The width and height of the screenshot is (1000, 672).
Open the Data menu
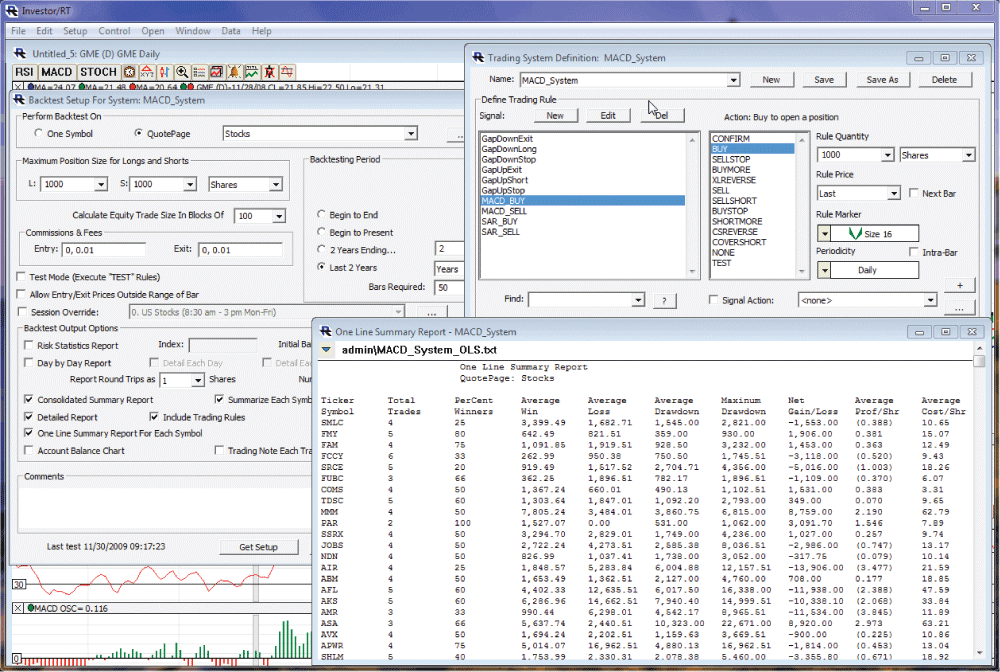point(231,31)
